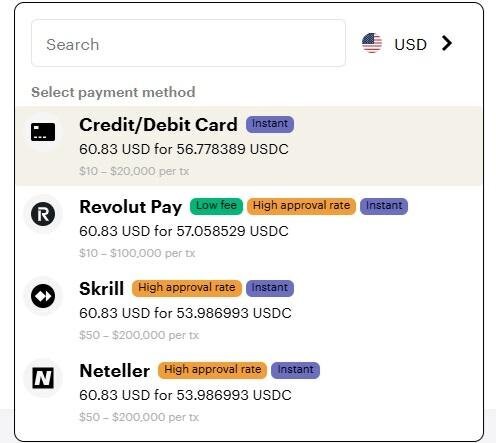The height and width of the screenshot is (443, 496).
Task: Click Revolut Pay's High approval rate badge
Action: (x=301, y=206)
